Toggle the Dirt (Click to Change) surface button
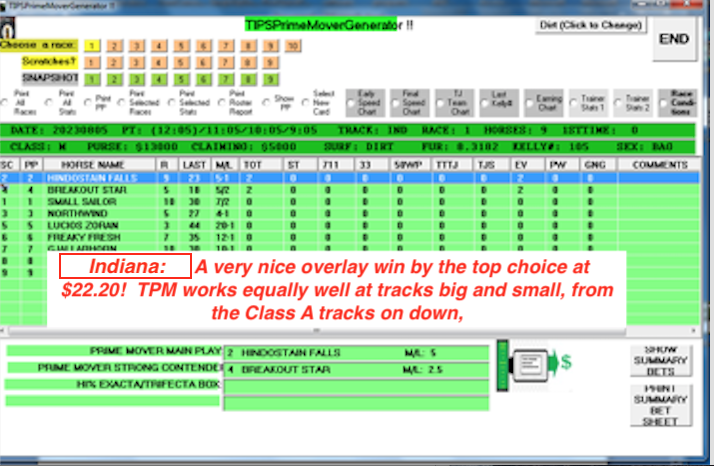Viewport: 714px width, 466px height. click(591, 25)
